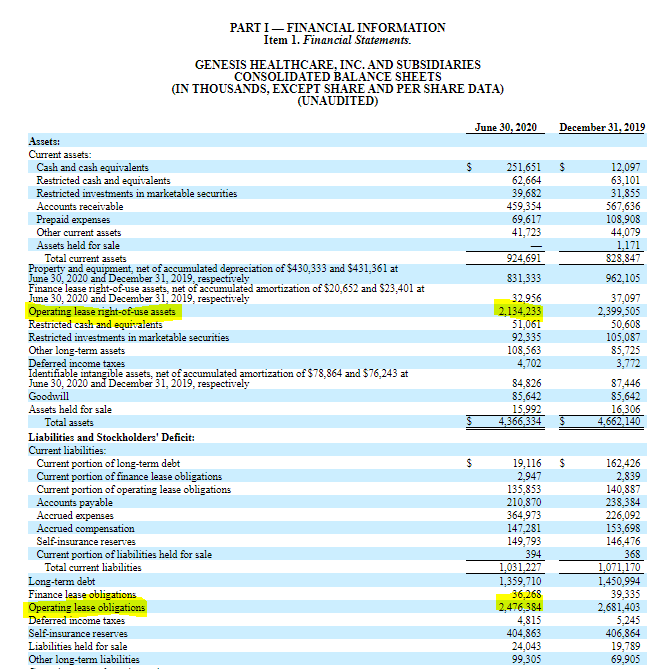Click the total current assets value 924,691
The width and height of the screenshot is (659, 669).
(524, 258)
